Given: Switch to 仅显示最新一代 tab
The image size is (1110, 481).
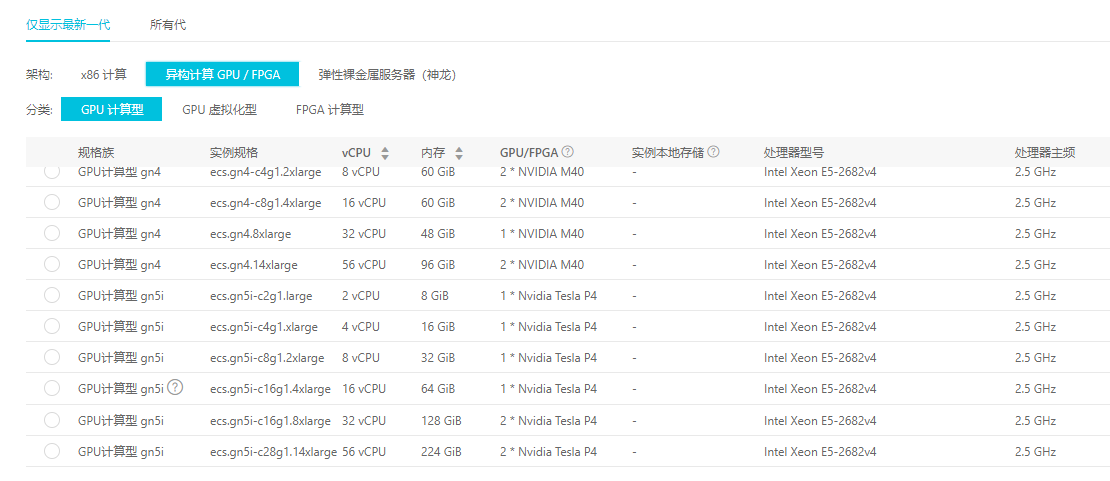Looking at the screenshot, I should (x=68, y=25).
